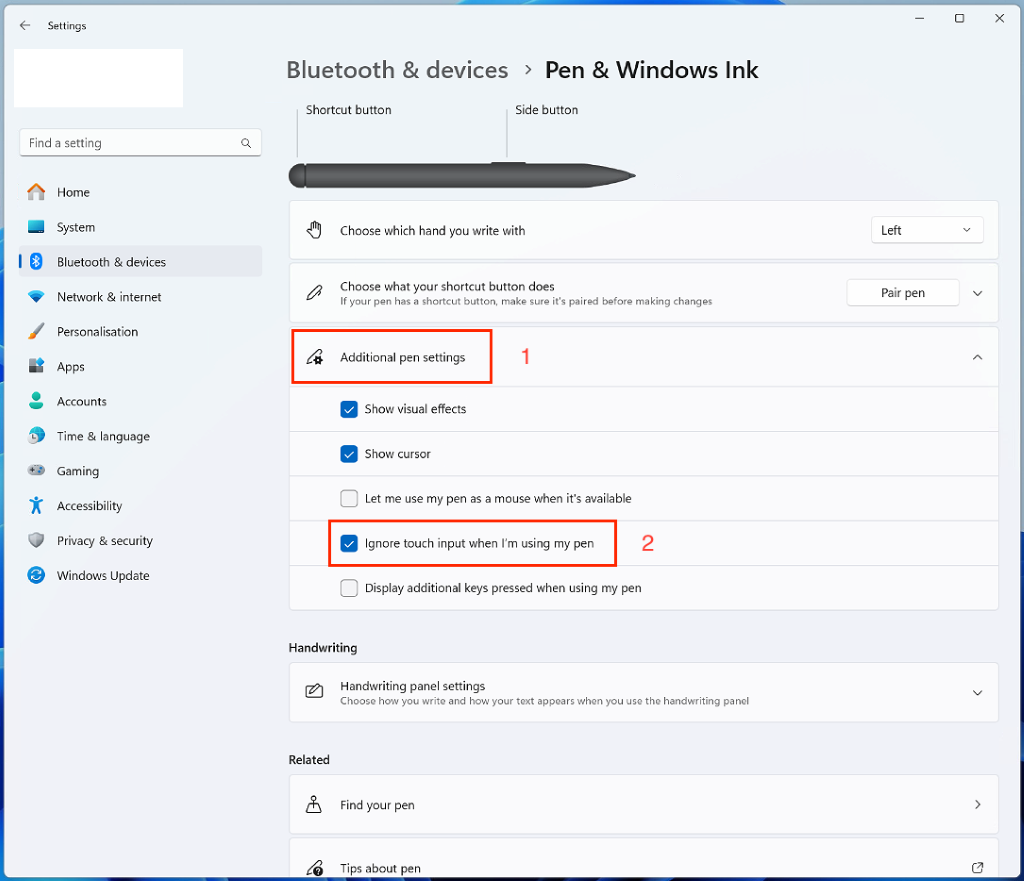
Task: Click the Time & language globe icon
Action: tap(36, 436)
